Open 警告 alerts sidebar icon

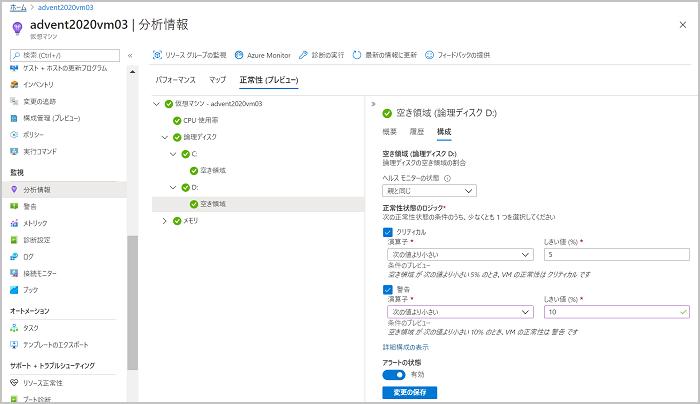(x=14, y=206)
